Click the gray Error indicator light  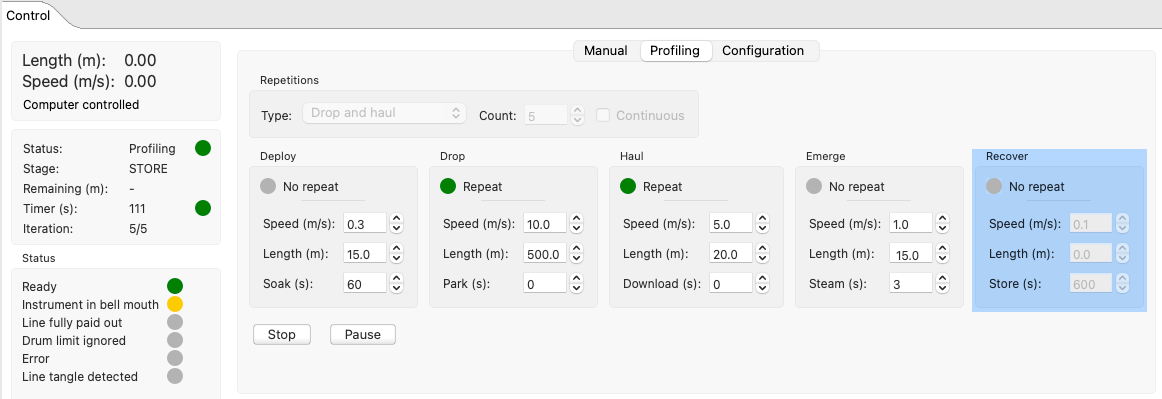pyautogui.click(x=174, y=358)
